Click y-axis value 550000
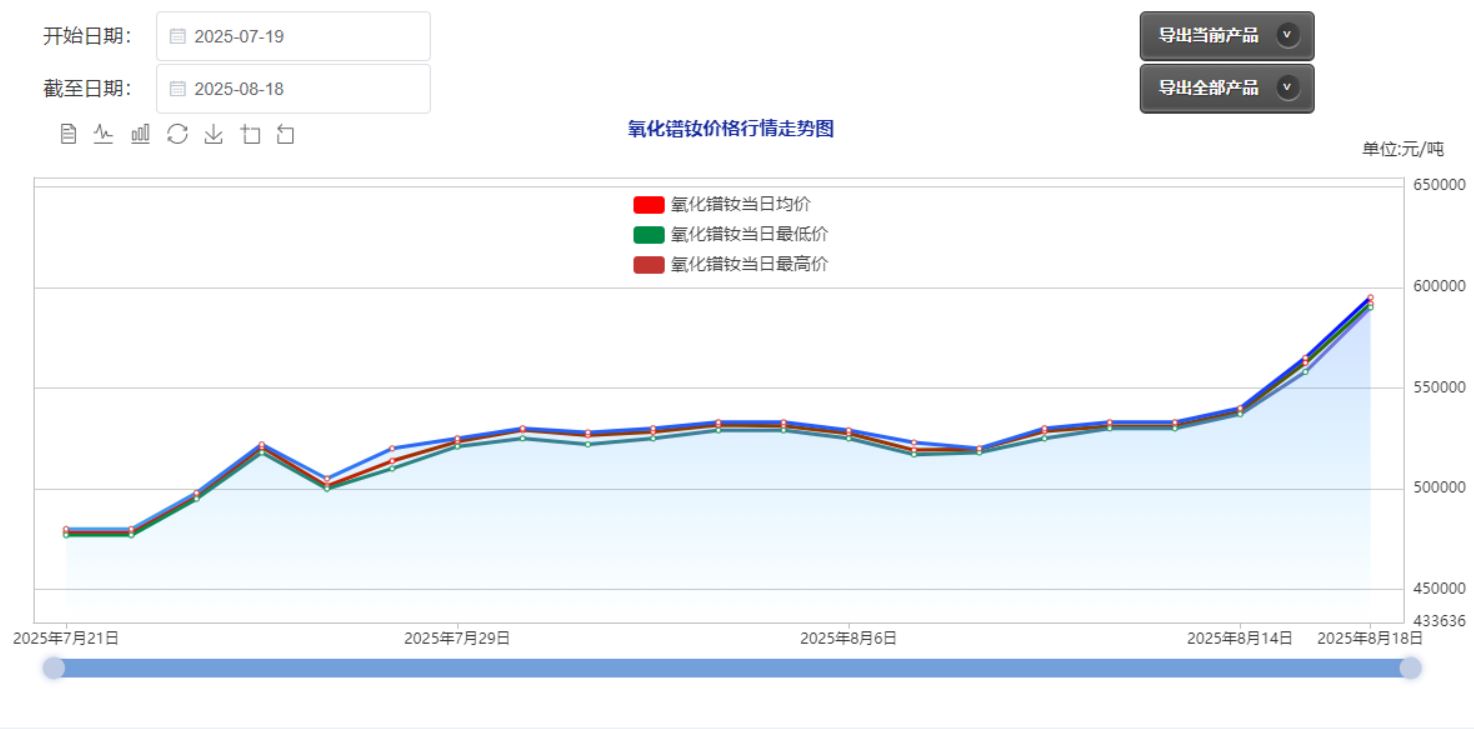 point(1440,388)
